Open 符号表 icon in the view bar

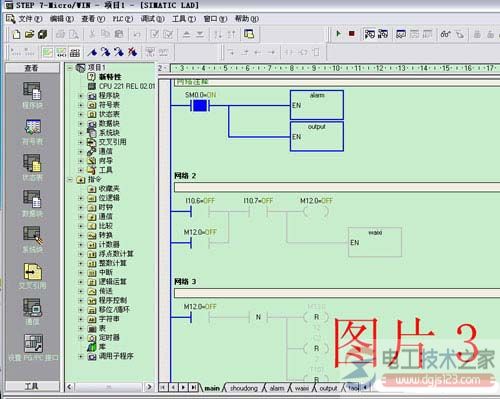(32, 127)
